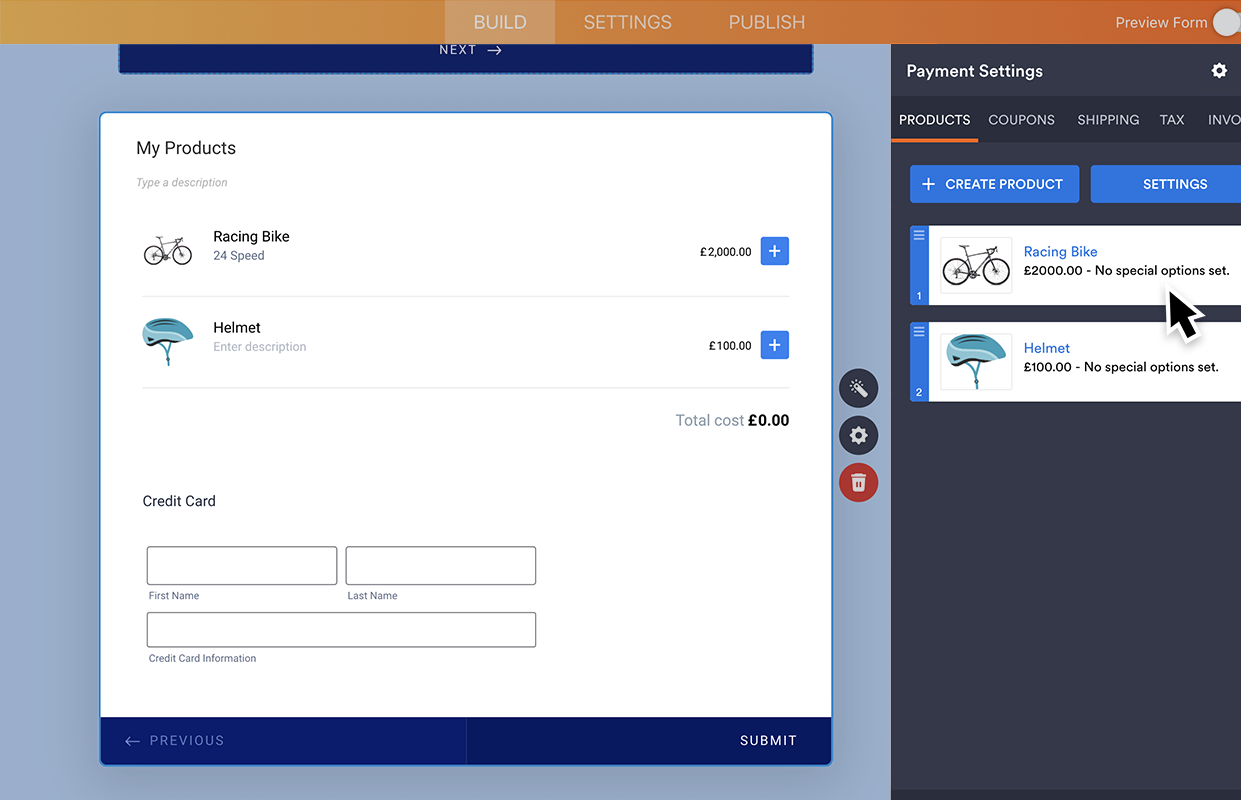
Task: Open the Shipping tab
Action: click(x=1107, y=120)
